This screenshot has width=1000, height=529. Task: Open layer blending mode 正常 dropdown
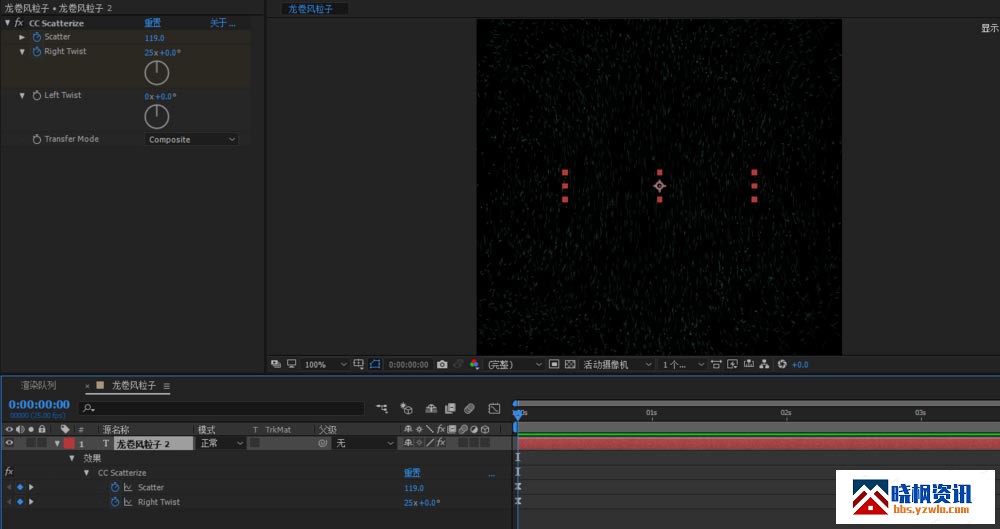221,443
